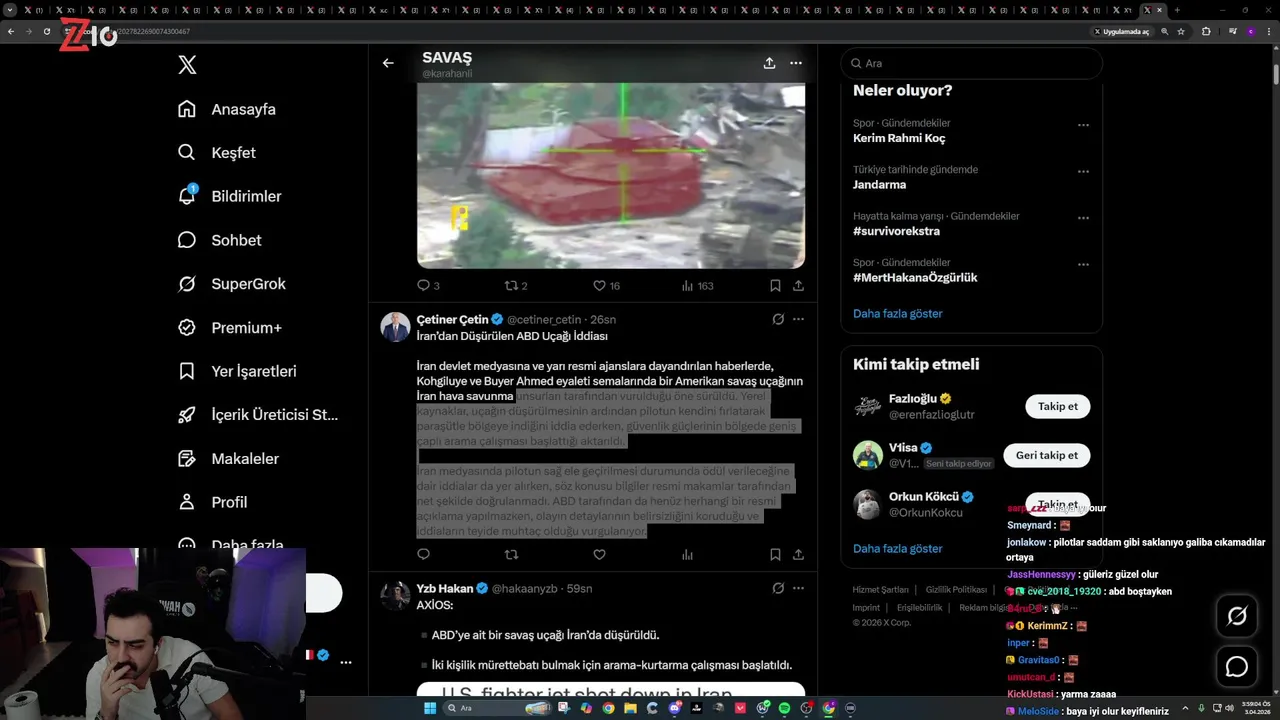Open Spotify from taskbar

click(x=784, y=708)
